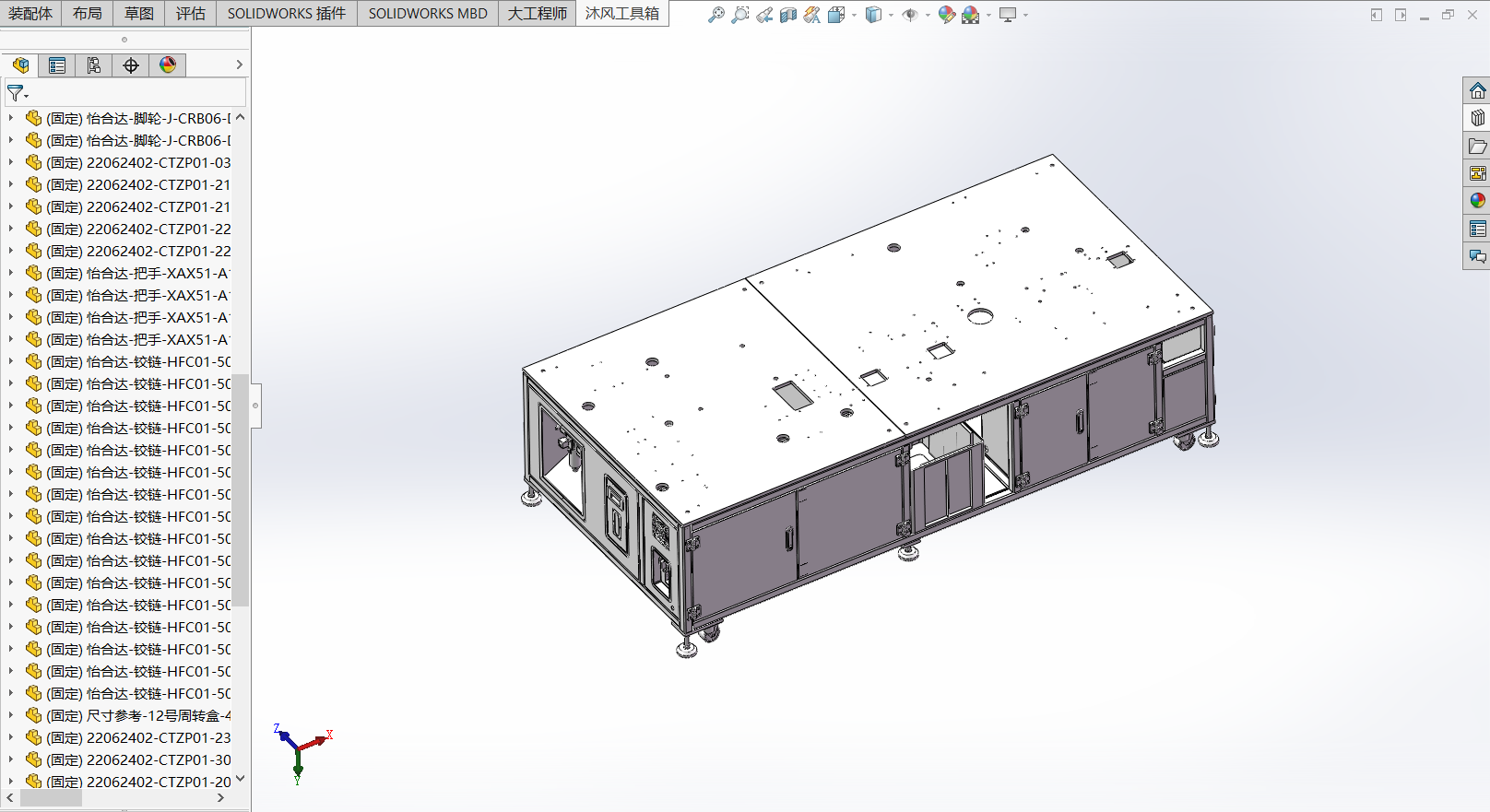Open the DisplayManager color ball tab

point(168,65)
